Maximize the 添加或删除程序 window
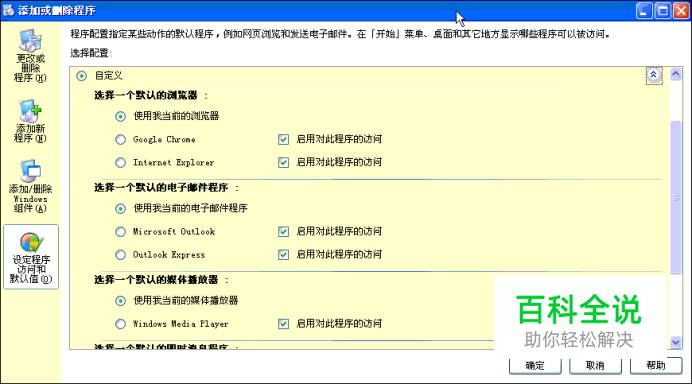The image size is (692, 384). pyautogui.click(x=663, y=11)
